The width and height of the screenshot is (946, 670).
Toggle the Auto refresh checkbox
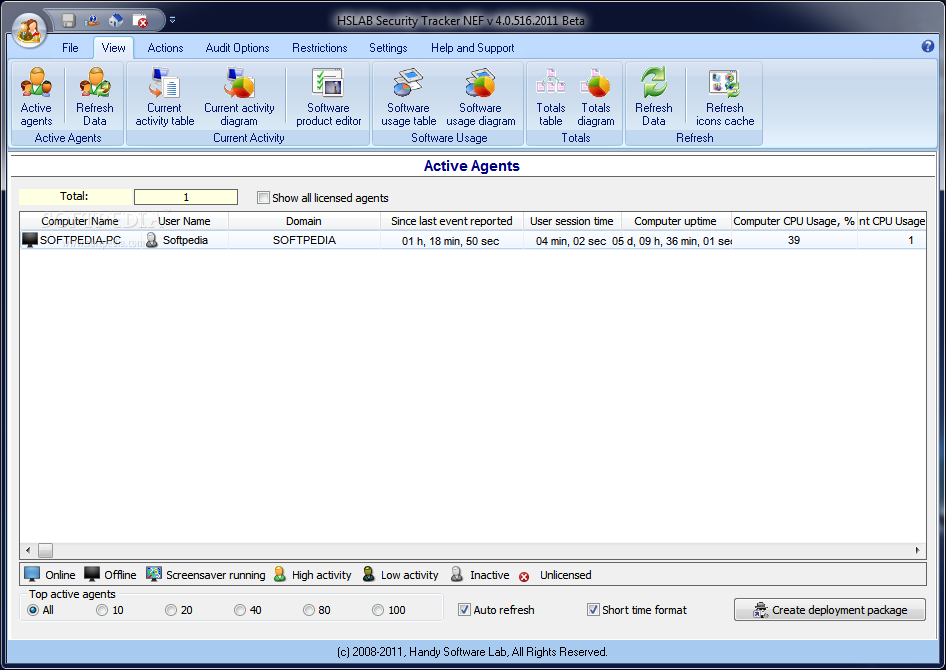(x=464, y=610)
